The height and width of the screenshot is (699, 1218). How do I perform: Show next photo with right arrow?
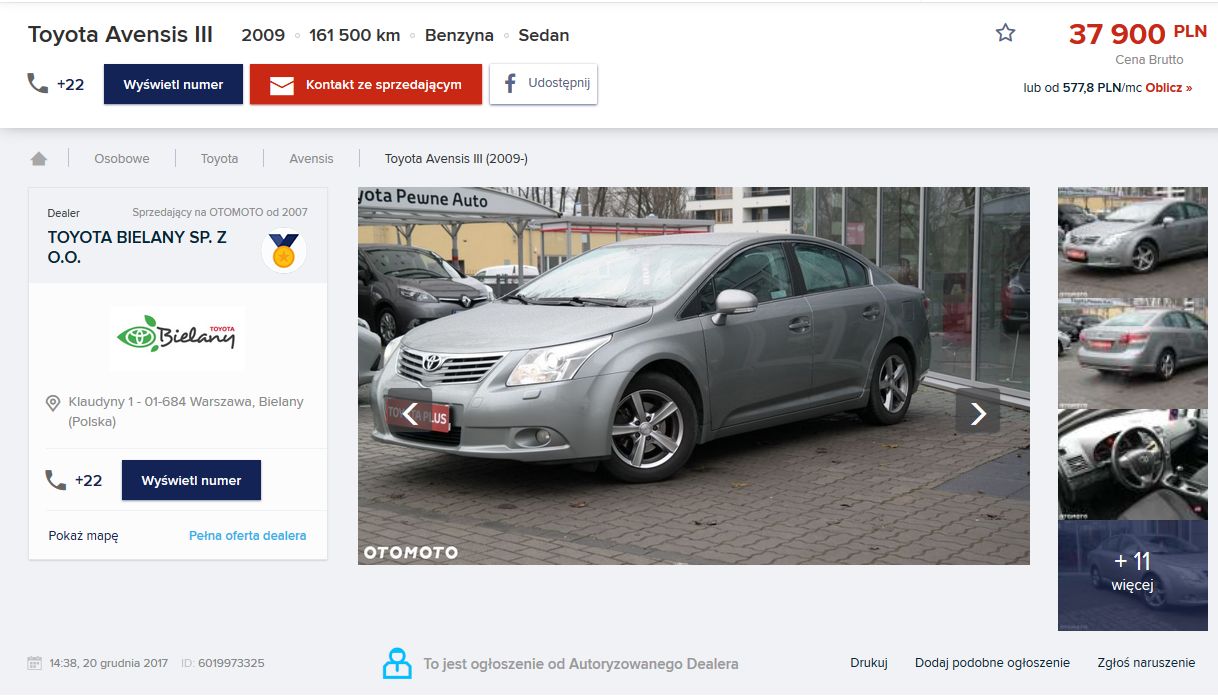pyautogui.click(x=978, y=411)
